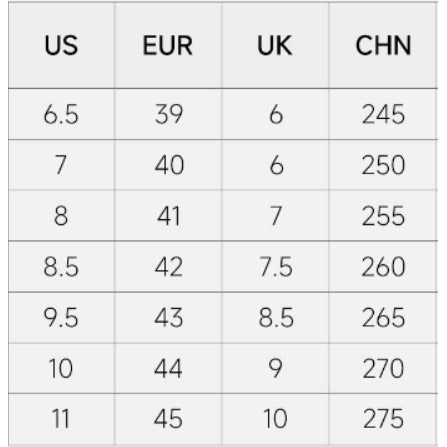447x447 pixels.
Task: Select UK size 7.5 cell
Action: [275, 267]
